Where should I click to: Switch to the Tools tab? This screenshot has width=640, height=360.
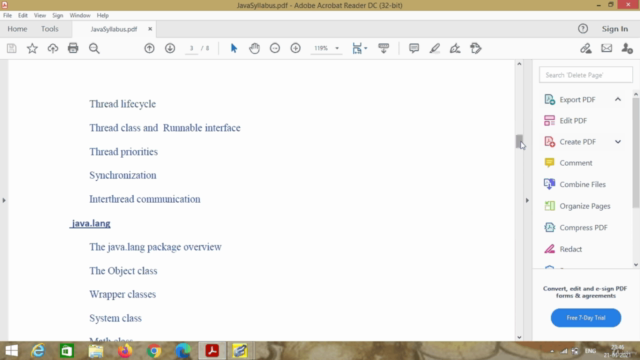(x=49, y=29)
